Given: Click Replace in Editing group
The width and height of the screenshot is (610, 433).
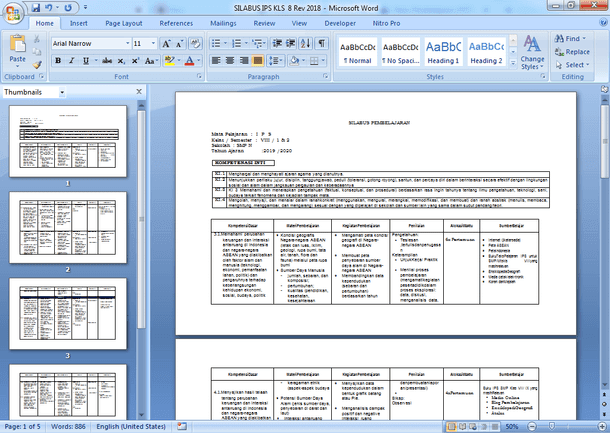Looking at the screenshot, I should (572, 52).
